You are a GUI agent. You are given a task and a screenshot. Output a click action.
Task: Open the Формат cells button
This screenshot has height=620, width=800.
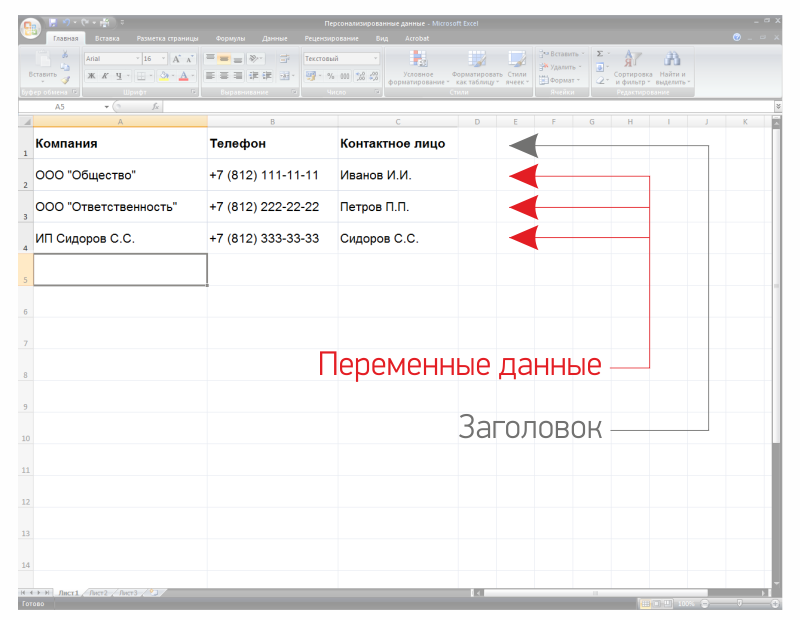(560, 80)
